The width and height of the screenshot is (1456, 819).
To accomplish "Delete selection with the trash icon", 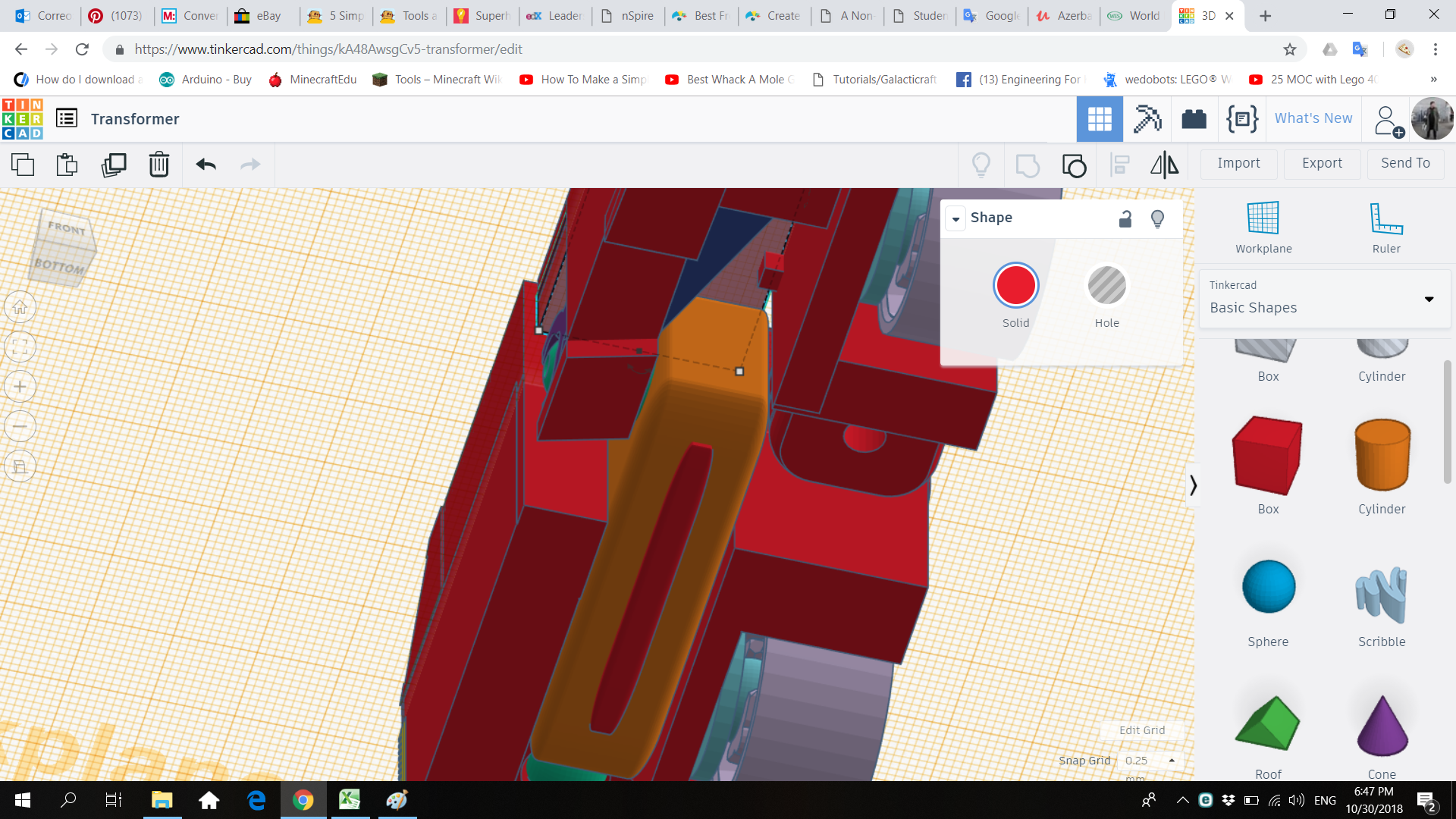I will 159,165.
